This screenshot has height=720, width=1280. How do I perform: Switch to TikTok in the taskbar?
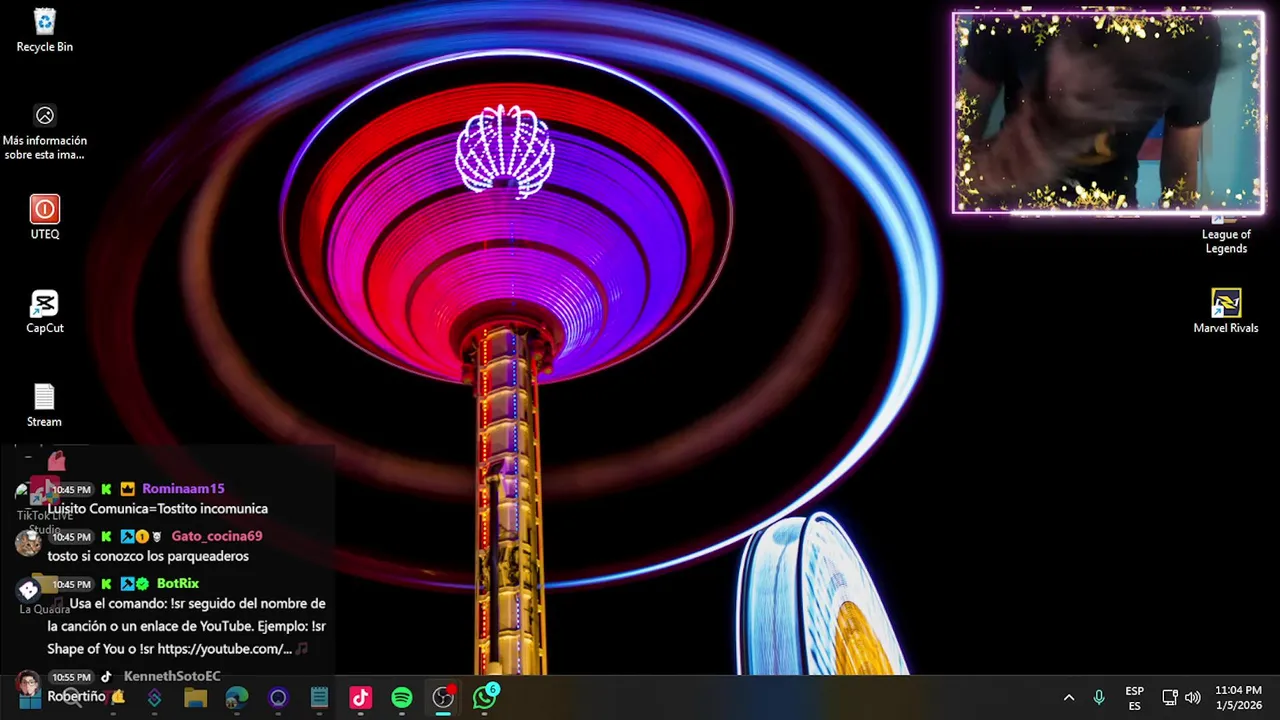tap(361, 698)
